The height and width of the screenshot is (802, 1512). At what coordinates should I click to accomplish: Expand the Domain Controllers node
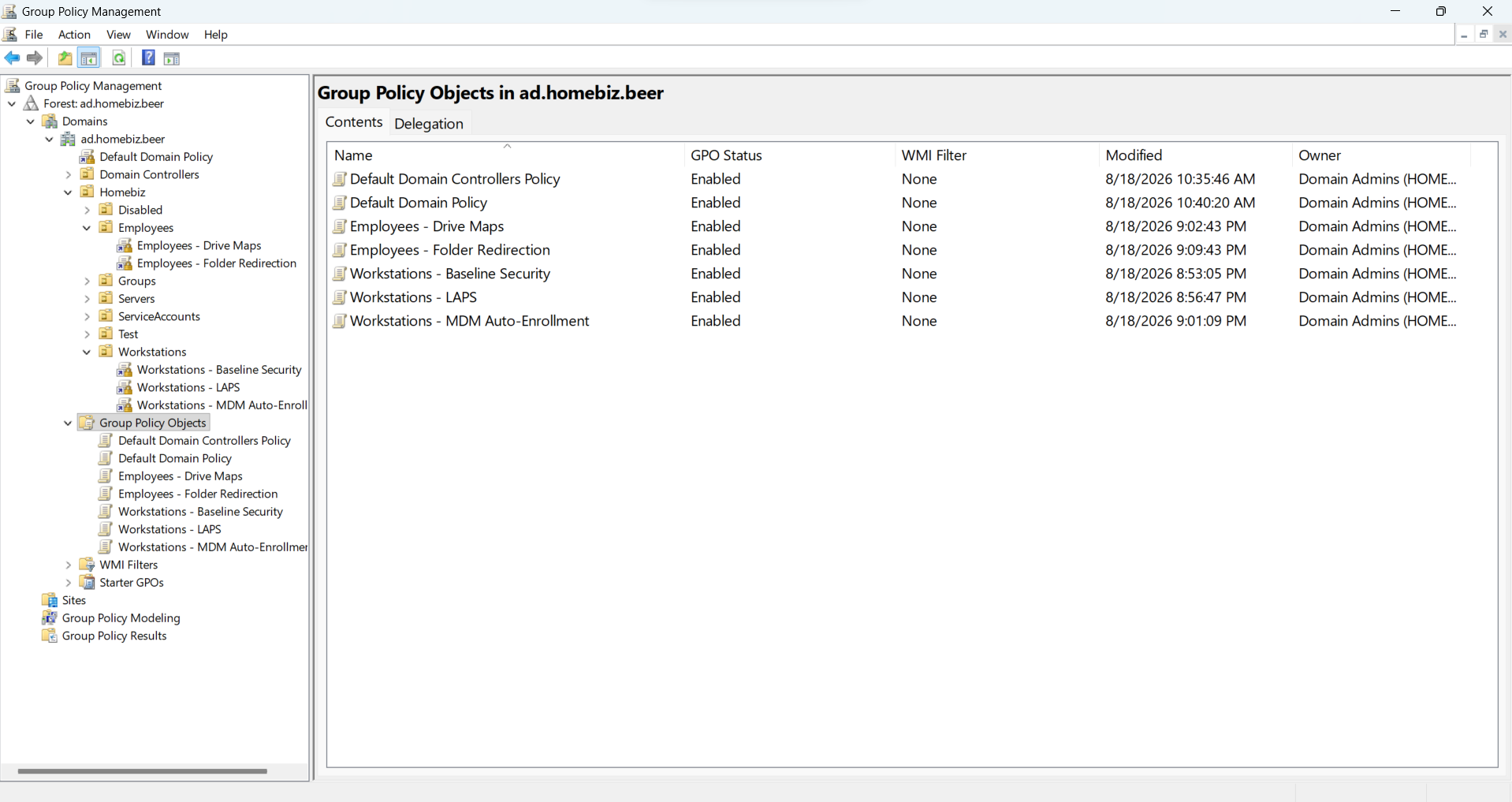point(68,174)
